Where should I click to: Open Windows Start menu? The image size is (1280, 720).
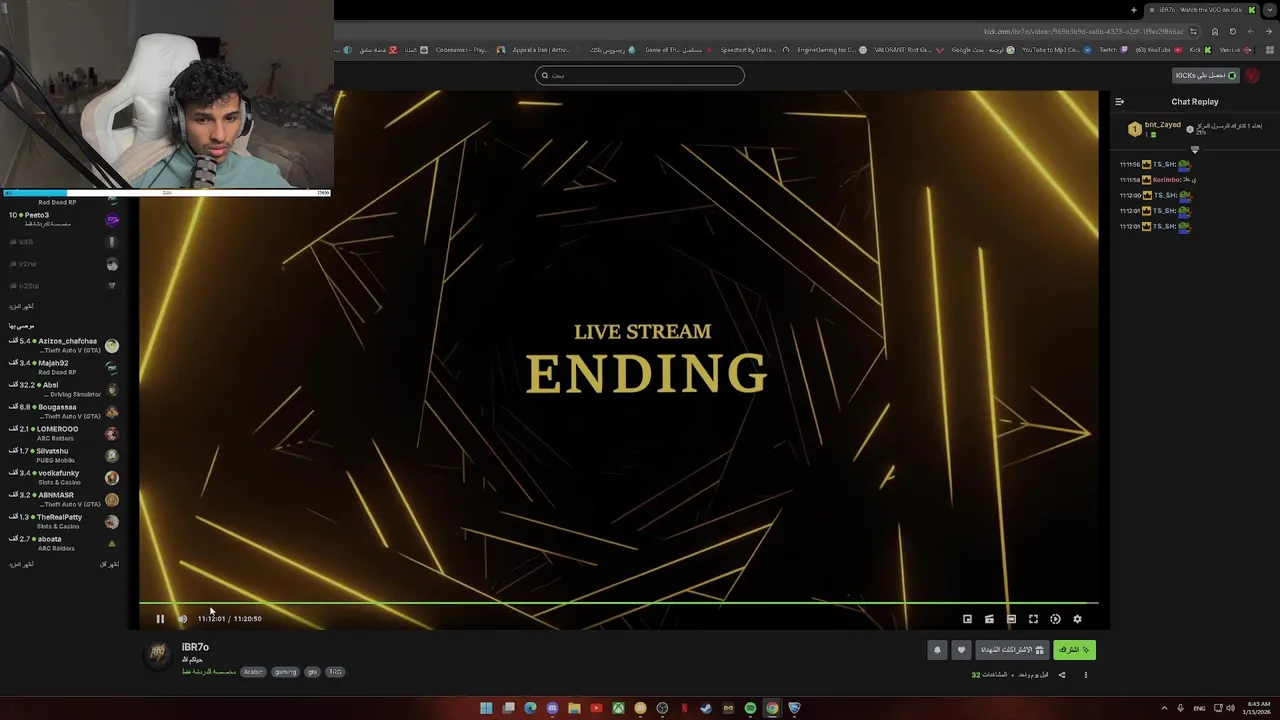[486, 708]
